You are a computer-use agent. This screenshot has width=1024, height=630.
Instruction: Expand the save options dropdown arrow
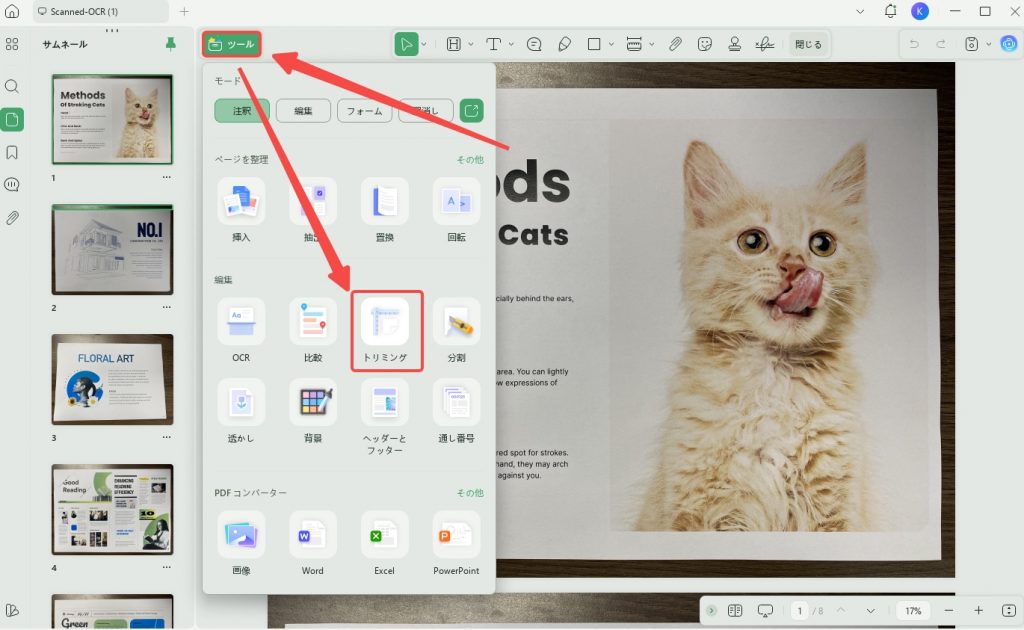pyautogui.click(x=988, y=44)
